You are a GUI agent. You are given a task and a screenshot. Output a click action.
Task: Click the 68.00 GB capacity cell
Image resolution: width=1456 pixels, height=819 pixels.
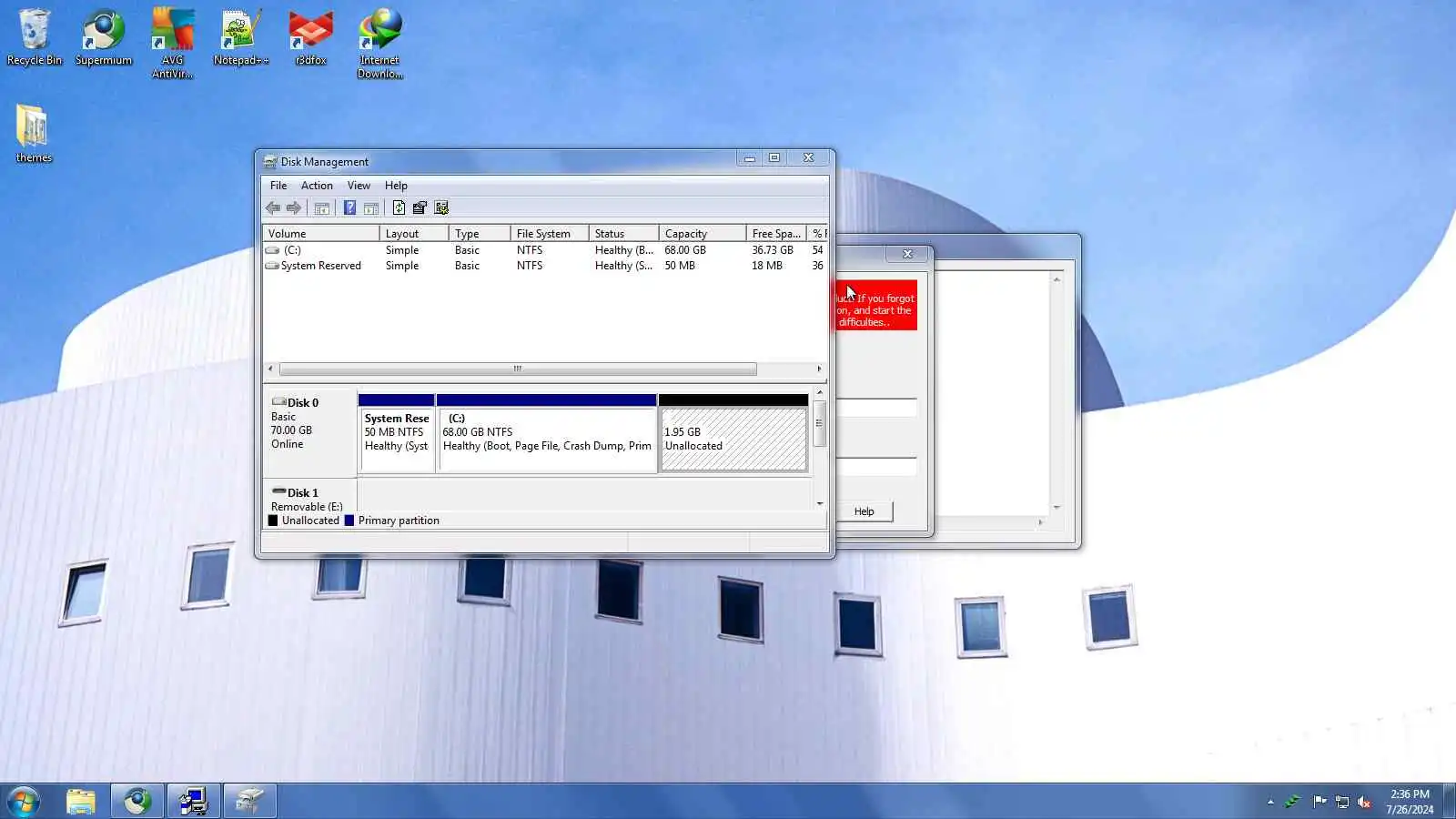click(x=685, y=250)
